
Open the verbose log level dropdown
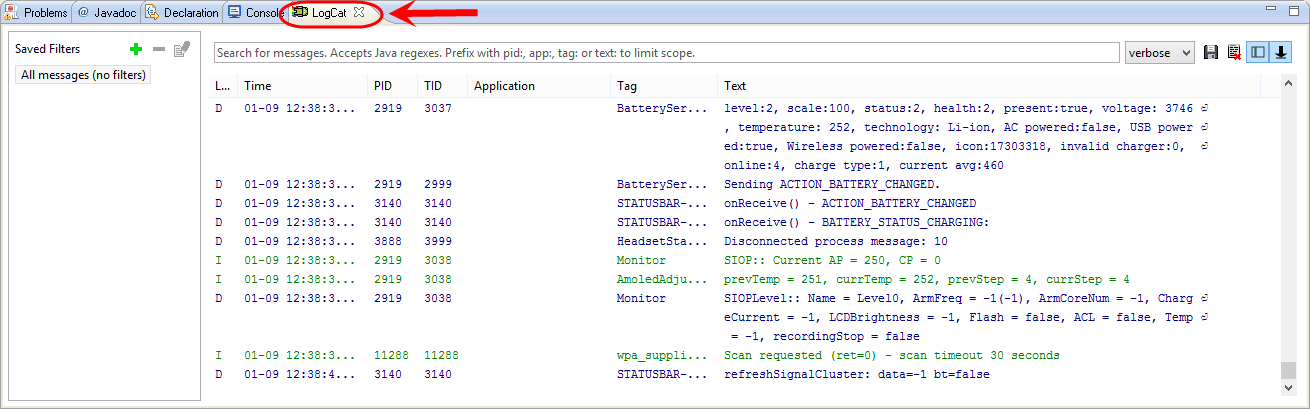[x=1160, y=52]
